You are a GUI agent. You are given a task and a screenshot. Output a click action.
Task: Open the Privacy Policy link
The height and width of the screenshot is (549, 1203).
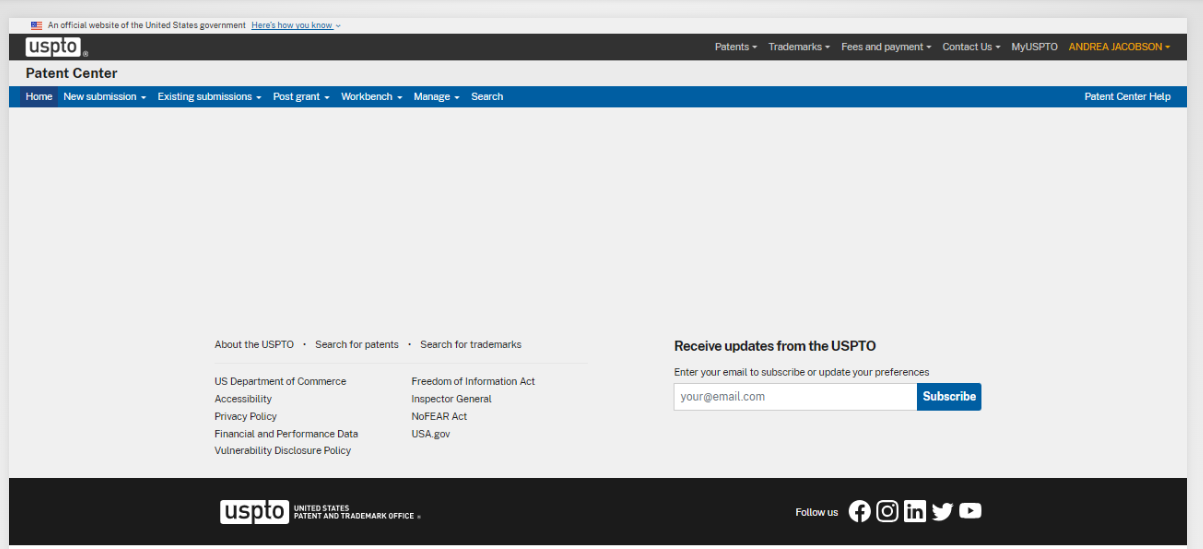tap(245, 416)
